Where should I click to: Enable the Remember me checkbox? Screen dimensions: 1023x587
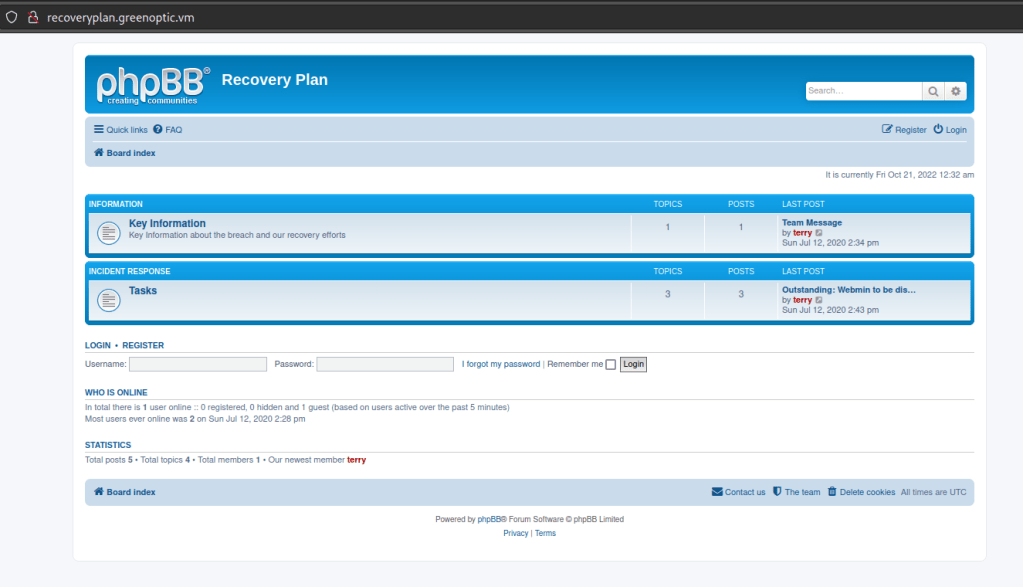click(x=611, y=365)
